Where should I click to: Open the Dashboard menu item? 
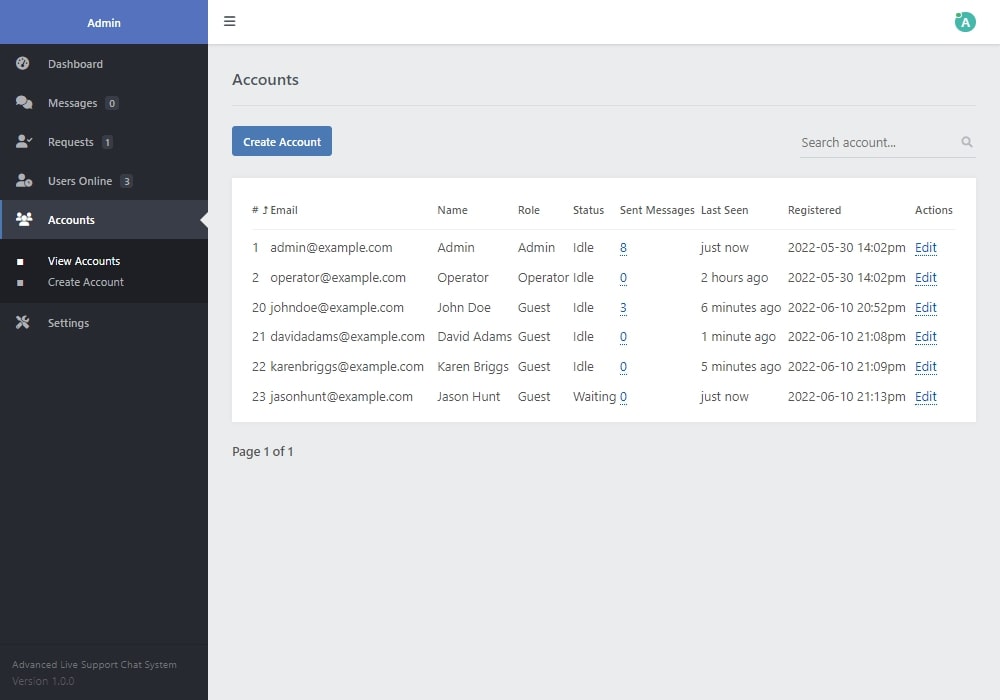point(104,64)
